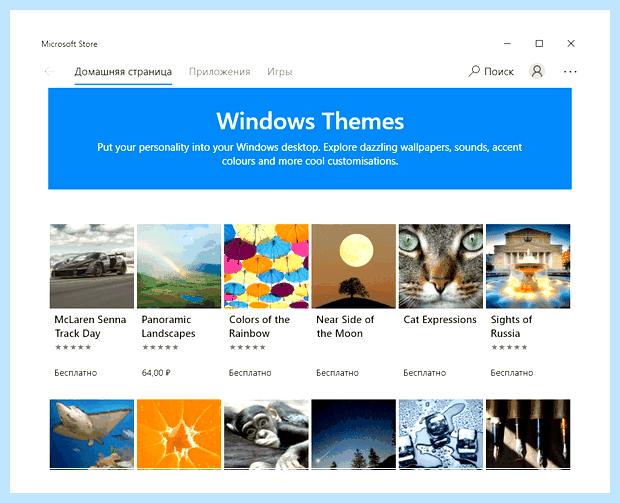Switch to the Приложения tab

coord(219,72)
